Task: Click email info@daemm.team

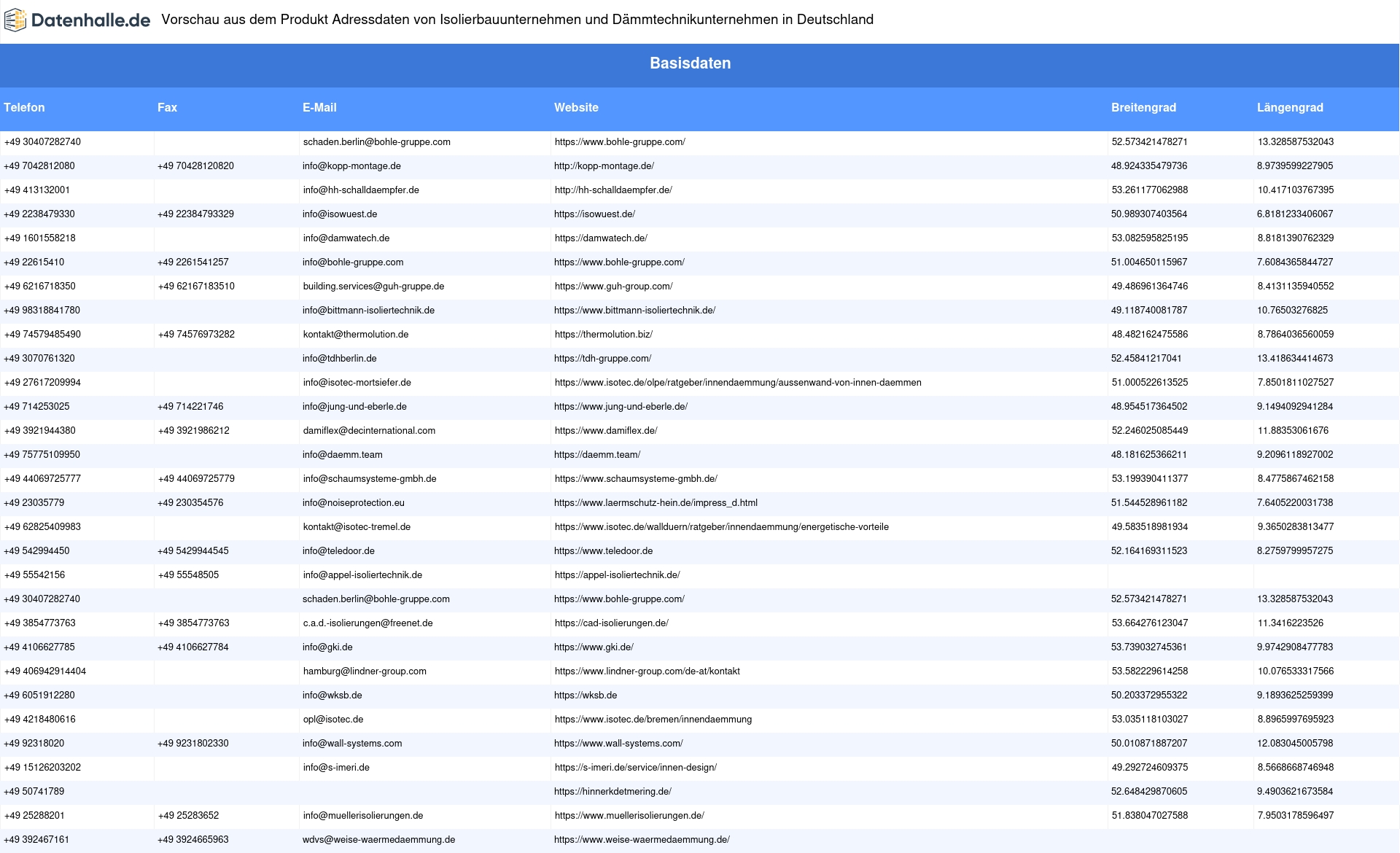Action: (x=342, y=455)
